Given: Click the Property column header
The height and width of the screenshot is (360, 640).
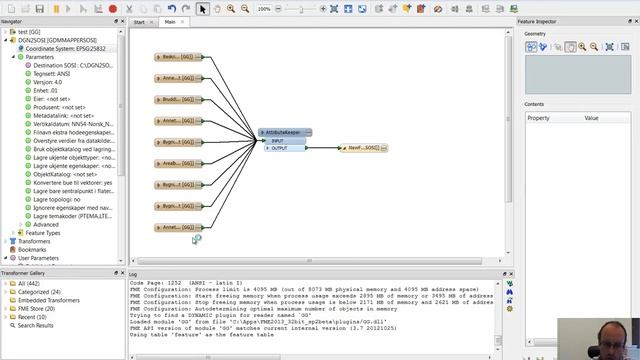Looking at the screenshot, I should (538, 118).
